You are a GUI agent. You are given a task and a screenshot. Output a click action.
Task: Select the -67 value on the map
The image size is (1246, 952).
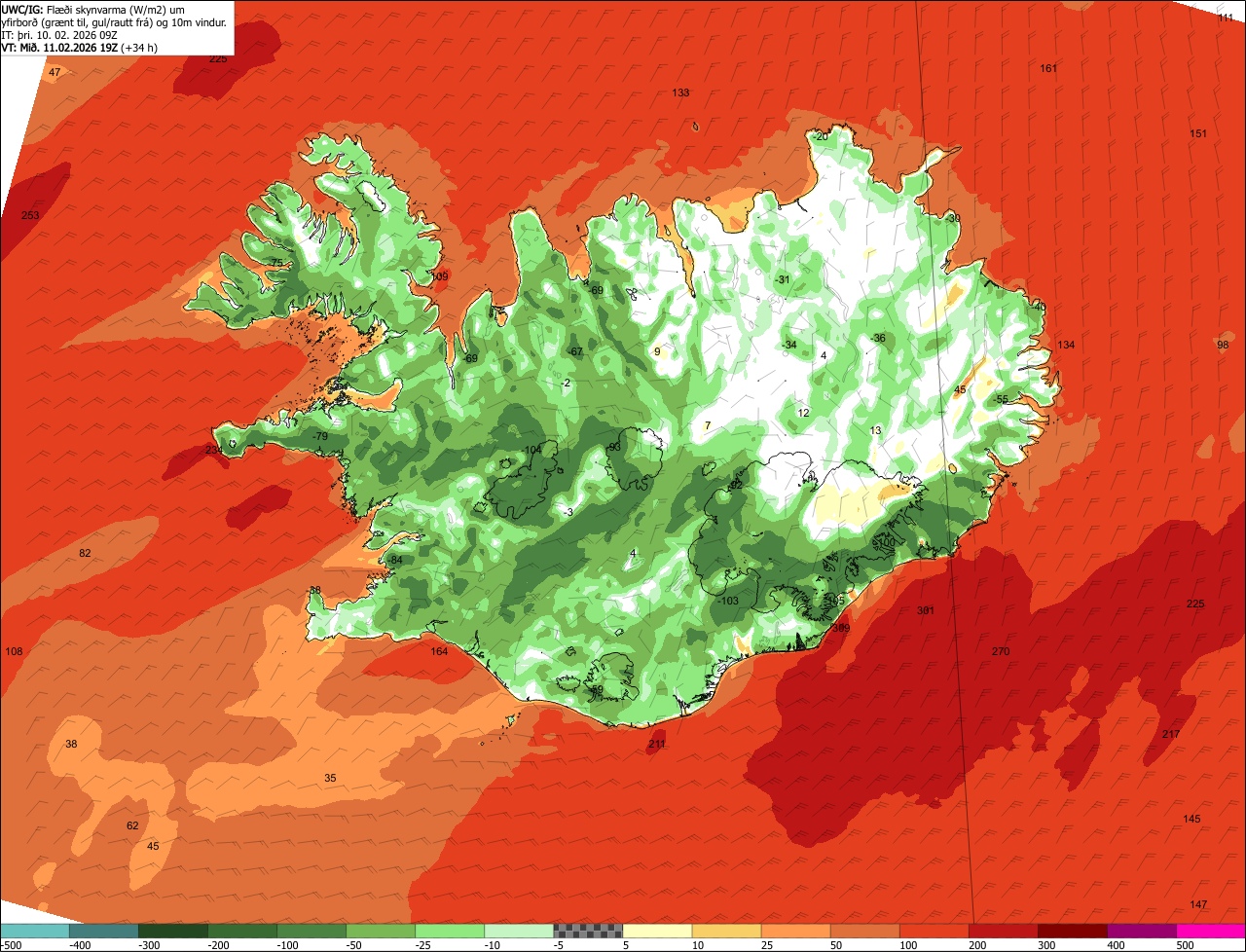[574, 351]
